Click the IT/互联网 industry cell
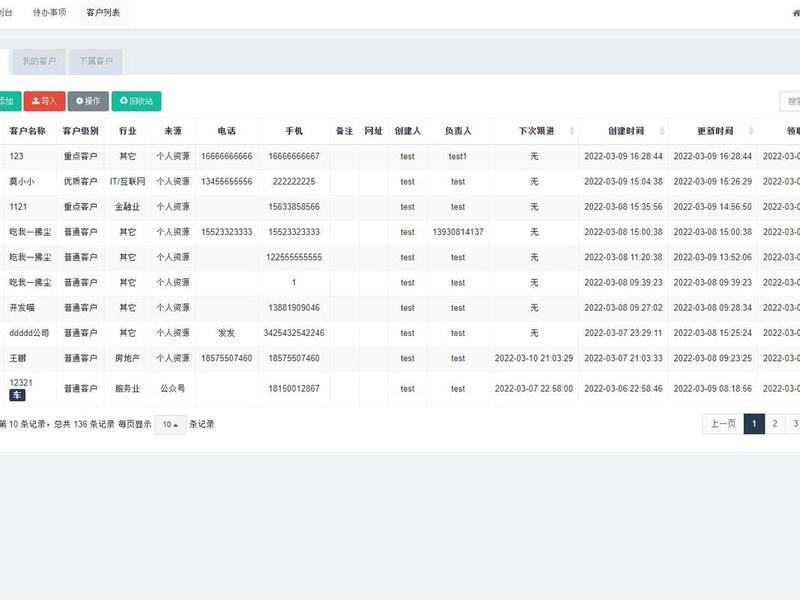Viewport: 800px width, 600px height. point(128,182)
